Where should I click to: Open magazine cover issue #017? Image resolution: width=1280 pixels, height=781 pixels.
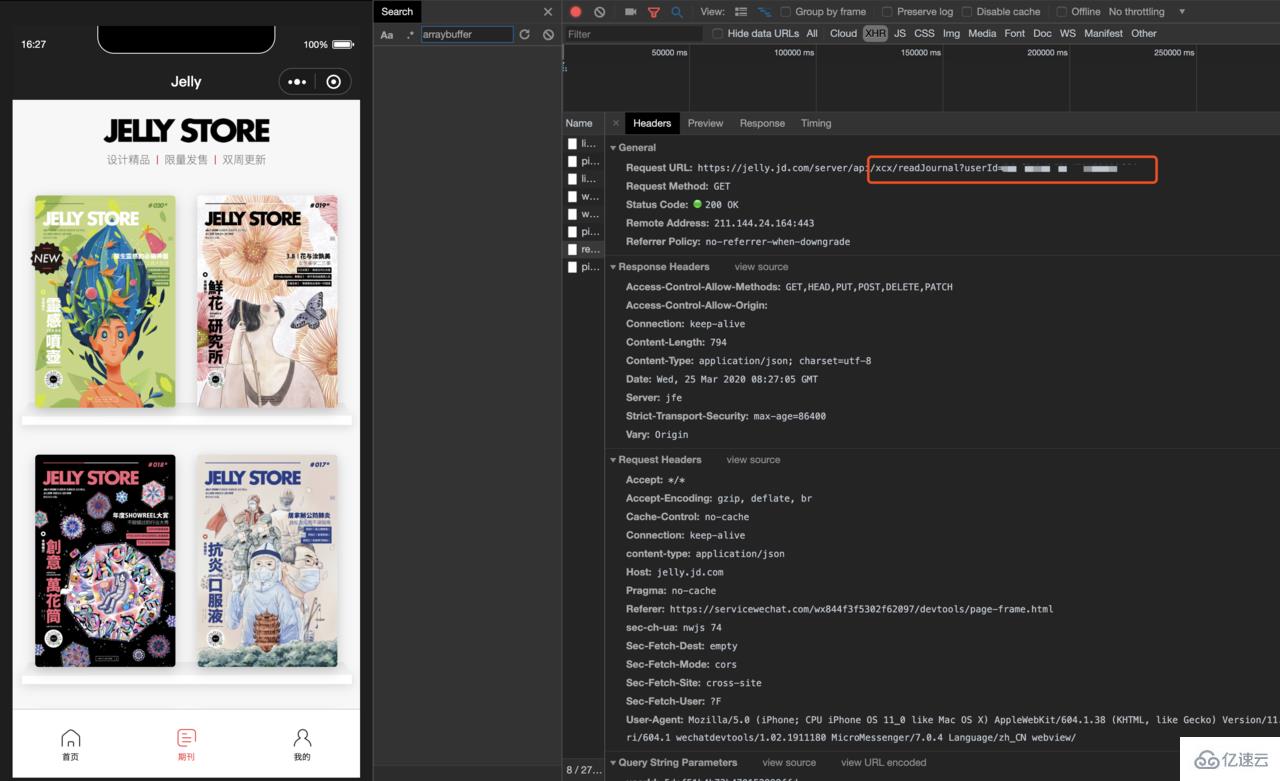pyautogui.click(x=267, y=561)
